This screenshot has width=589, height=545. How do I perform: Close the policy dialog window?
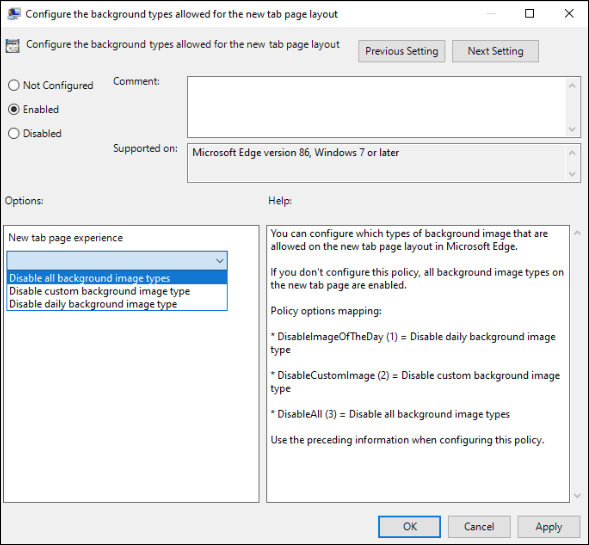point(569,14)
